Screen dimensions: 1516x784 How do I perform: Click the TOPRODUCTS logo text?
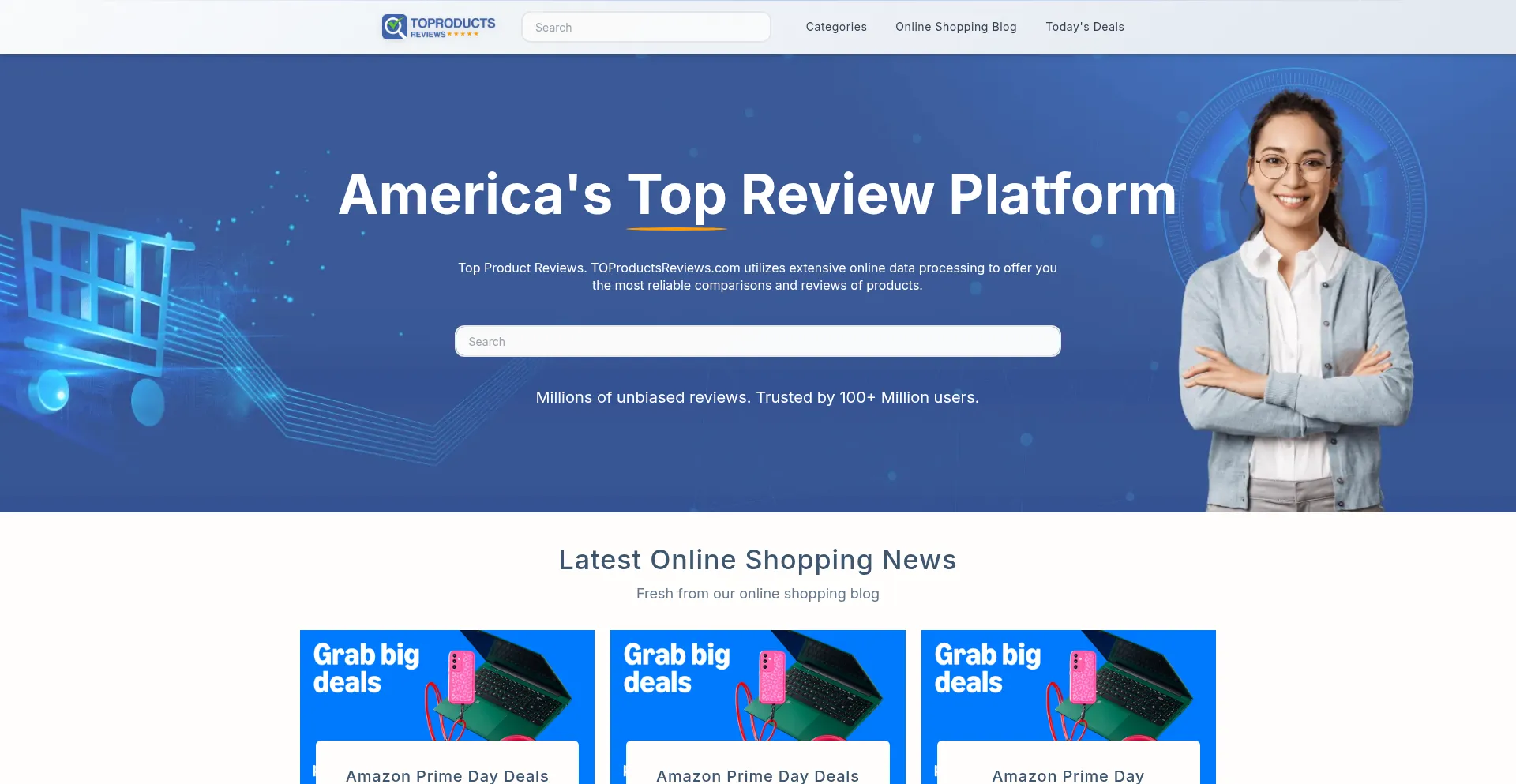pos(452,23)
